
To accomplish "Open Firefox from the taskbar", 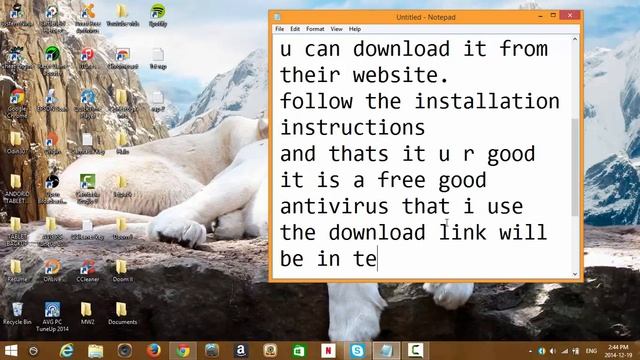I will pyautogui.click(x=153, y=351).
